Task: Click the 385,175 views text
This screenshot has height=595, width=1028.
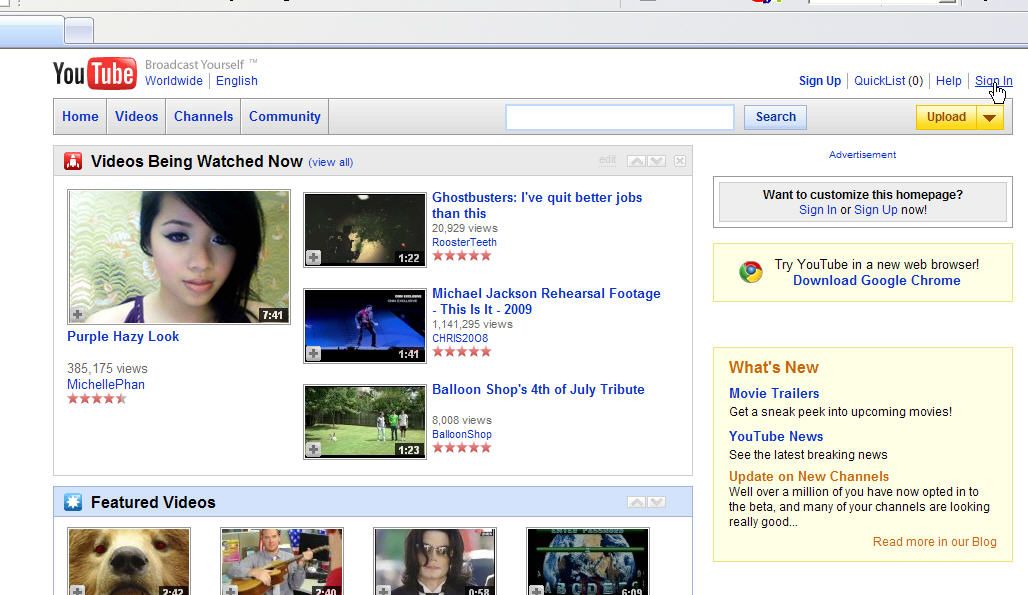Action: tap(107, 368)
